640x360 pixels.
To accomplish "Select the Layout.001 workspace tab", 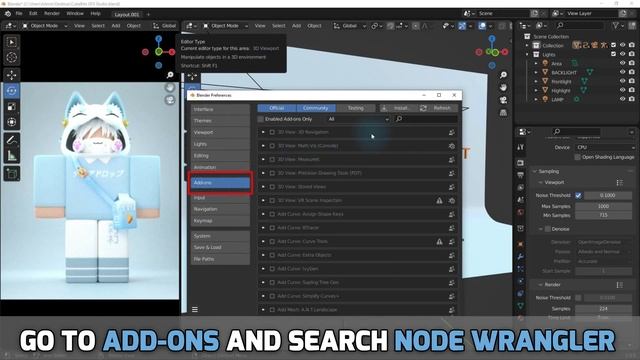I will pyautogui.click(x=127, y=14).
